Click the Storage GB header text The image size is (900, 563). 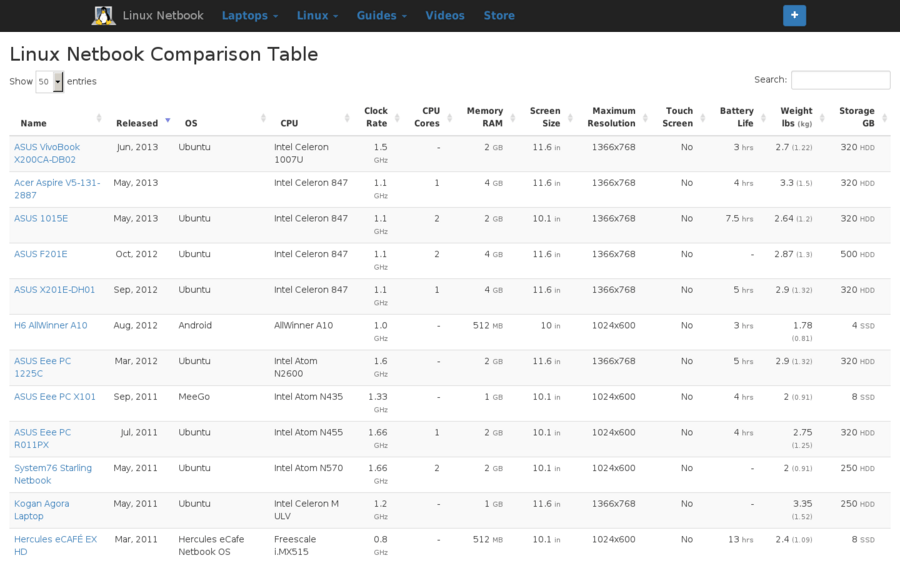click(856, 117)
